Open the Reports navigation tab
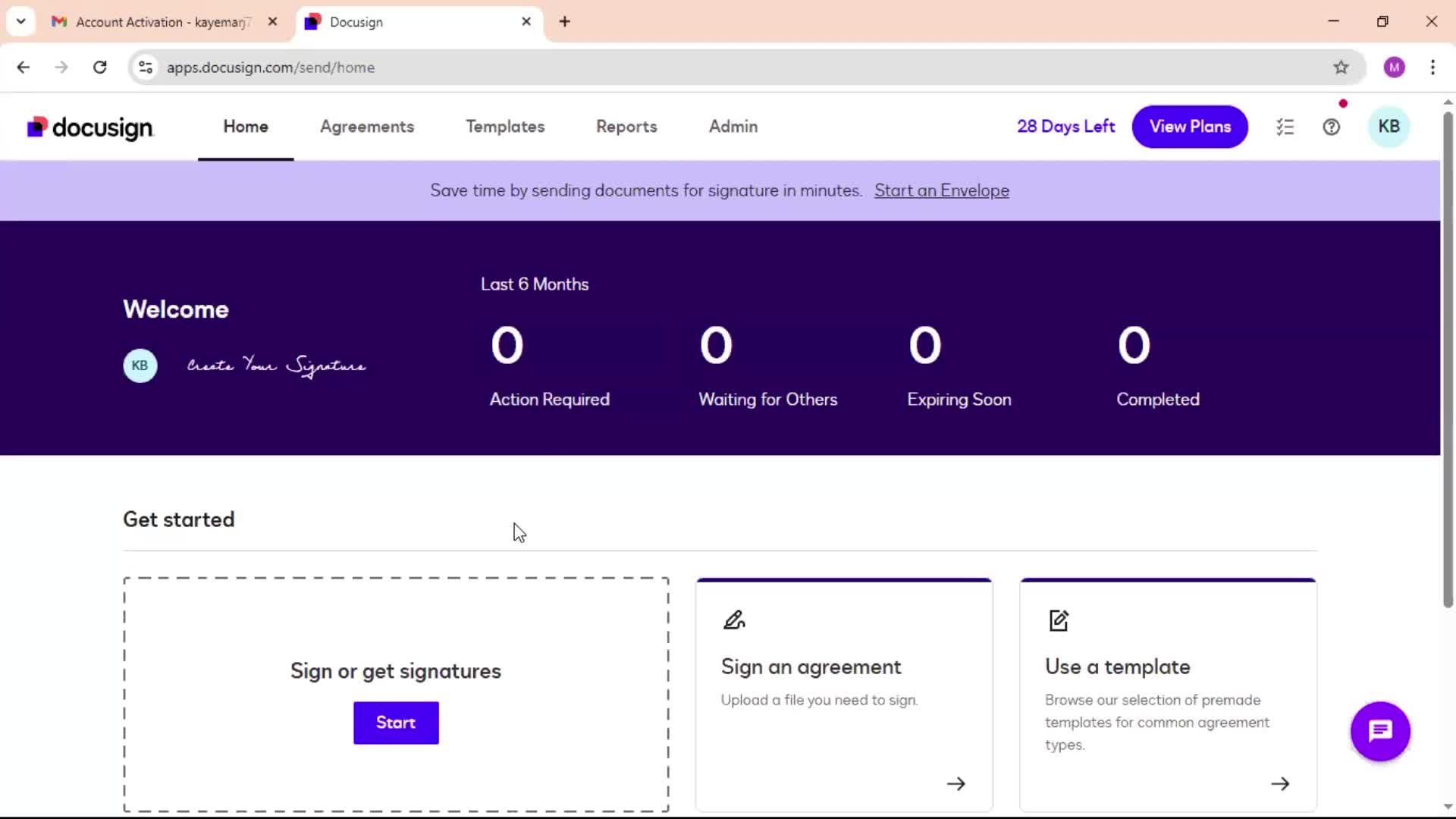 pyautogui.click(x=626, y=127)
